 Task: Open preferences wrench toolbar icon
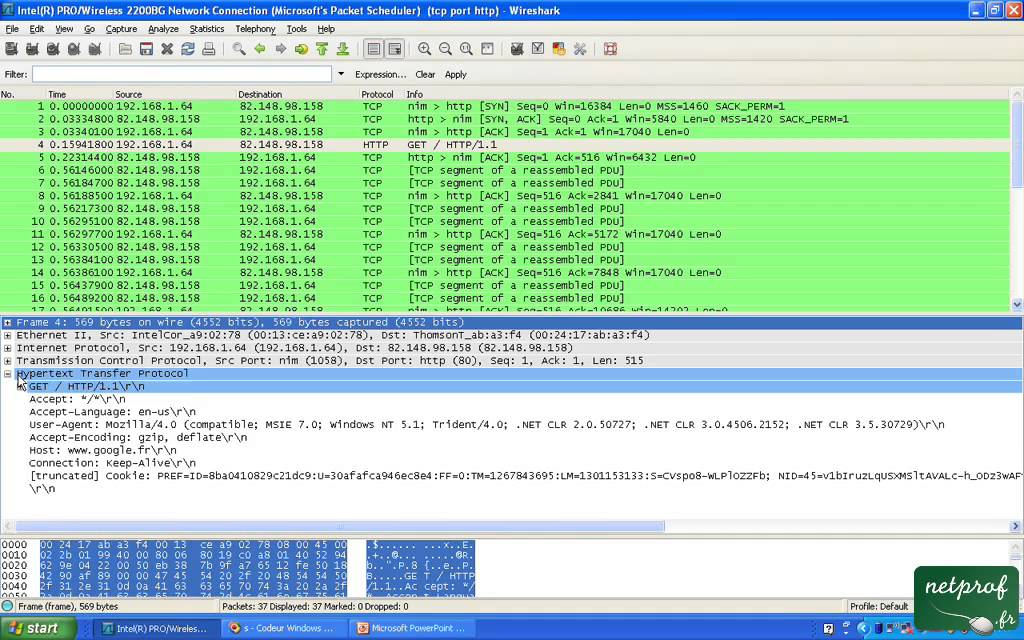[x=580, y=49]
